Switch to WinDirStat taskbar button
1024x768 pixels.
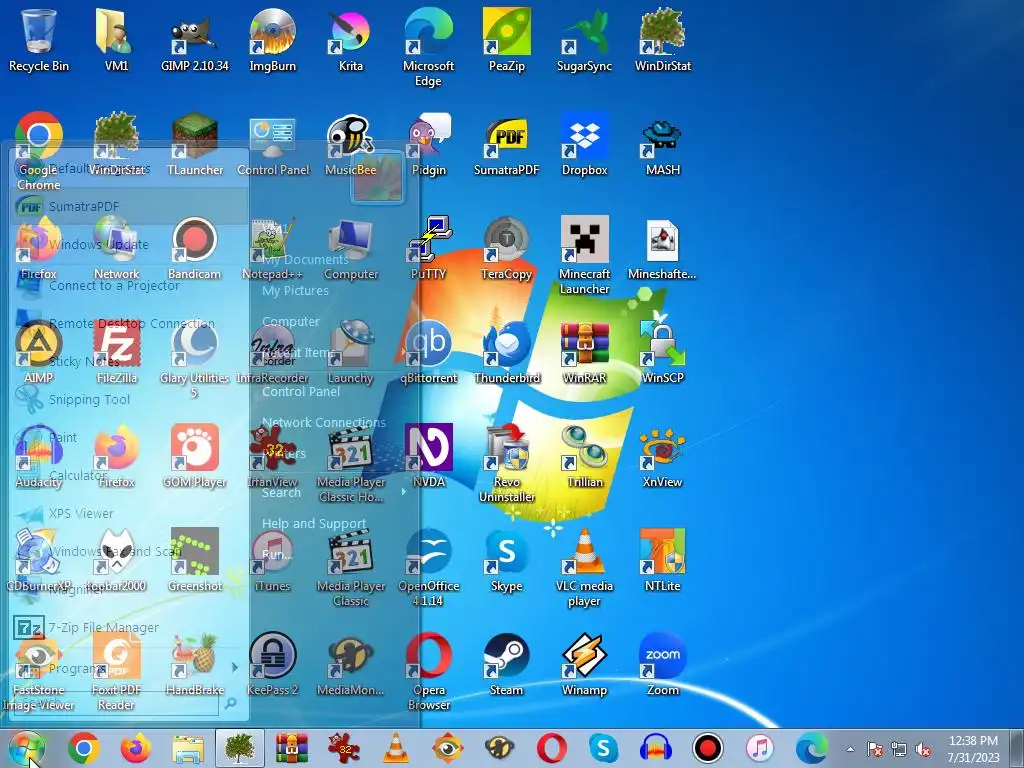pyautogui.click(x=240, y=748)
